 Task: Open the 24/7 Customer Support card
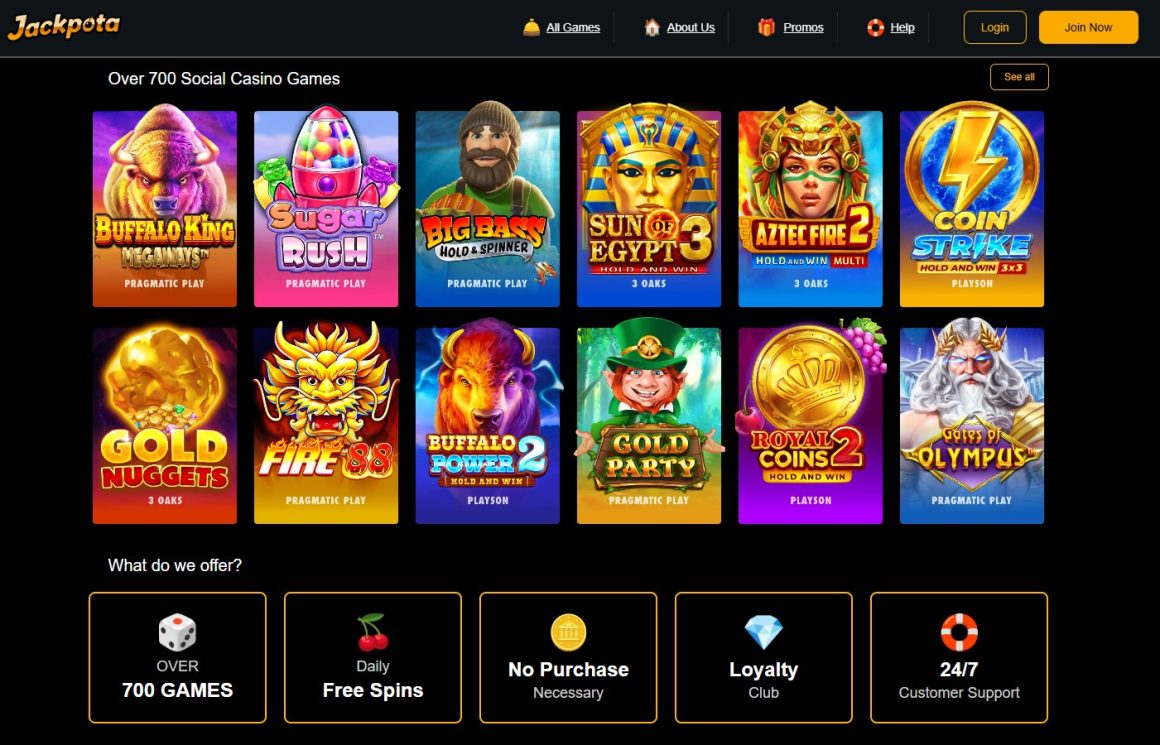959,657
